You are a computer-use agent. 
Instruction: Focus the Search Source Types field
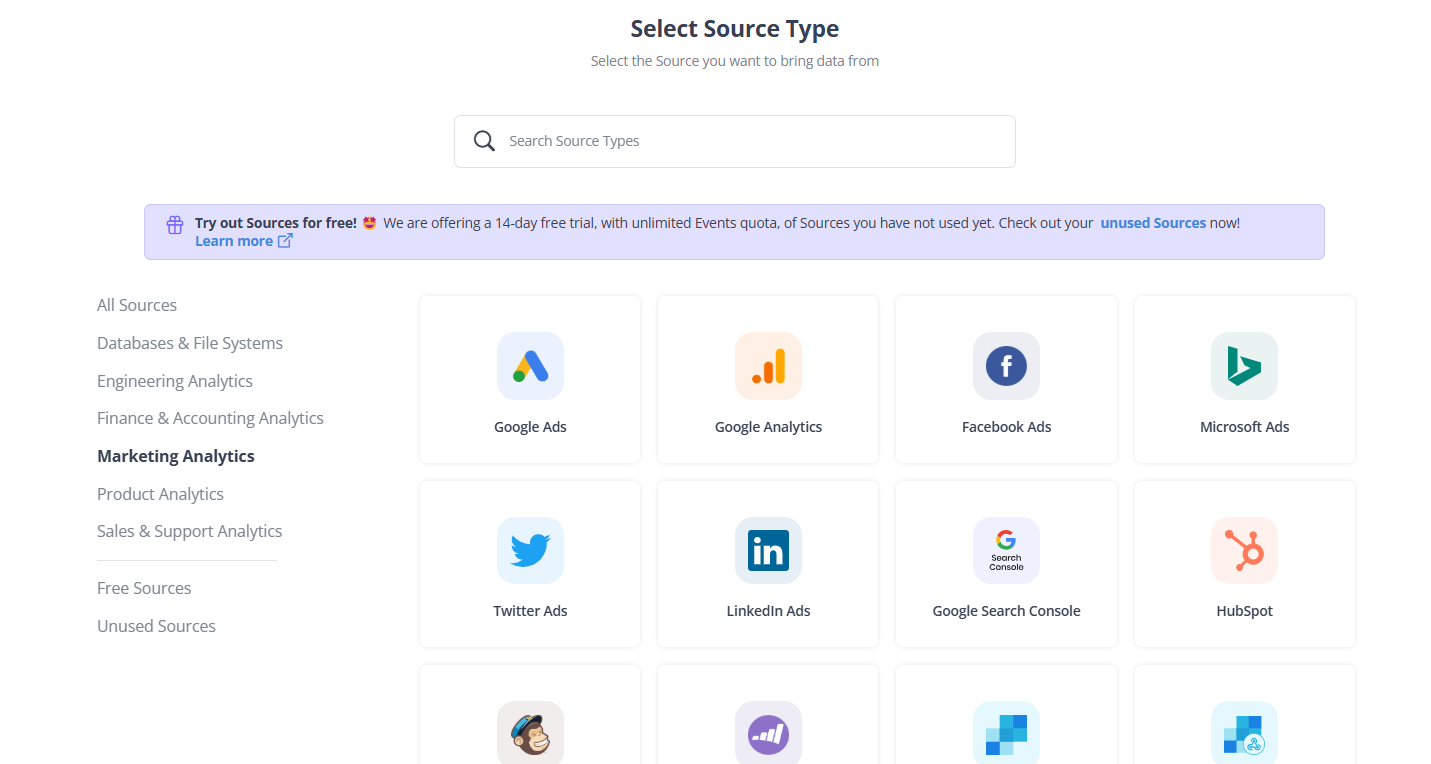coord(735,141)
